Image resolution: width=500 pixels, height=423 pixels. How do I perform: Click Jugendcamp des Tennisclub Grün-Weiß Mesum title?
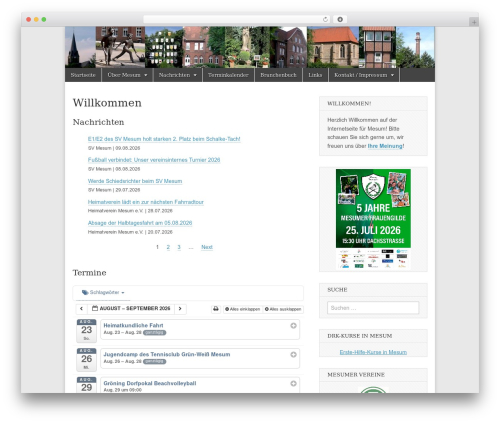(x=167, y=354)
